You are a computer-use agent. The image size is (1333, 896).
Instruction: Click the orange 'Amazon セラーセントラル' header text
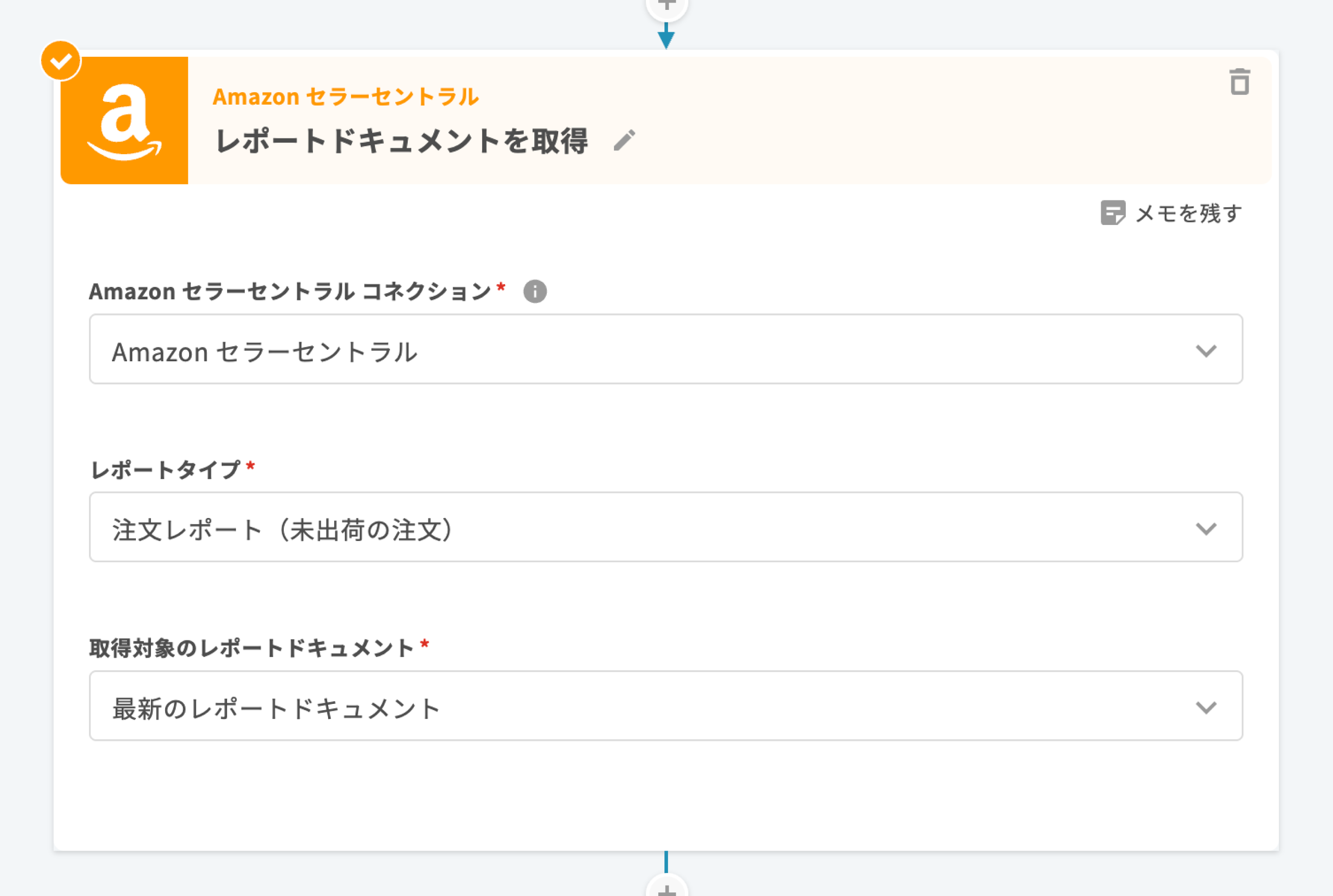[x=346, y=96]
